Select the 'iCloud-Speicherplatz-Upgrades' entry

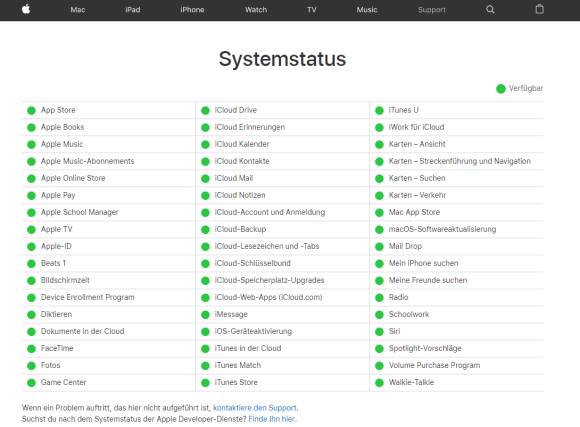coord(269,280)
